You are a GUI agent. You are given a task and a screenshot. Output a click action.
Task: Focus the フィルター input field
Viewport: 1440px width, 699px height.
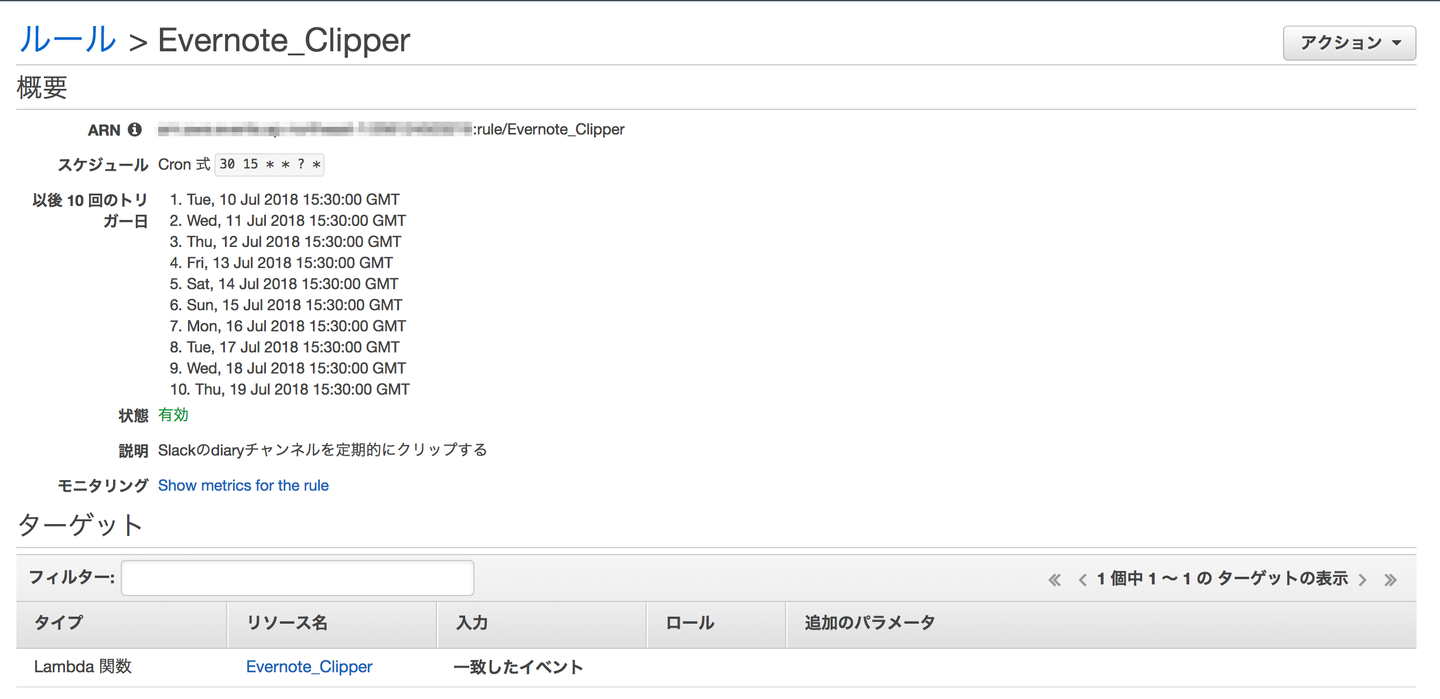[x=297, y=578]
